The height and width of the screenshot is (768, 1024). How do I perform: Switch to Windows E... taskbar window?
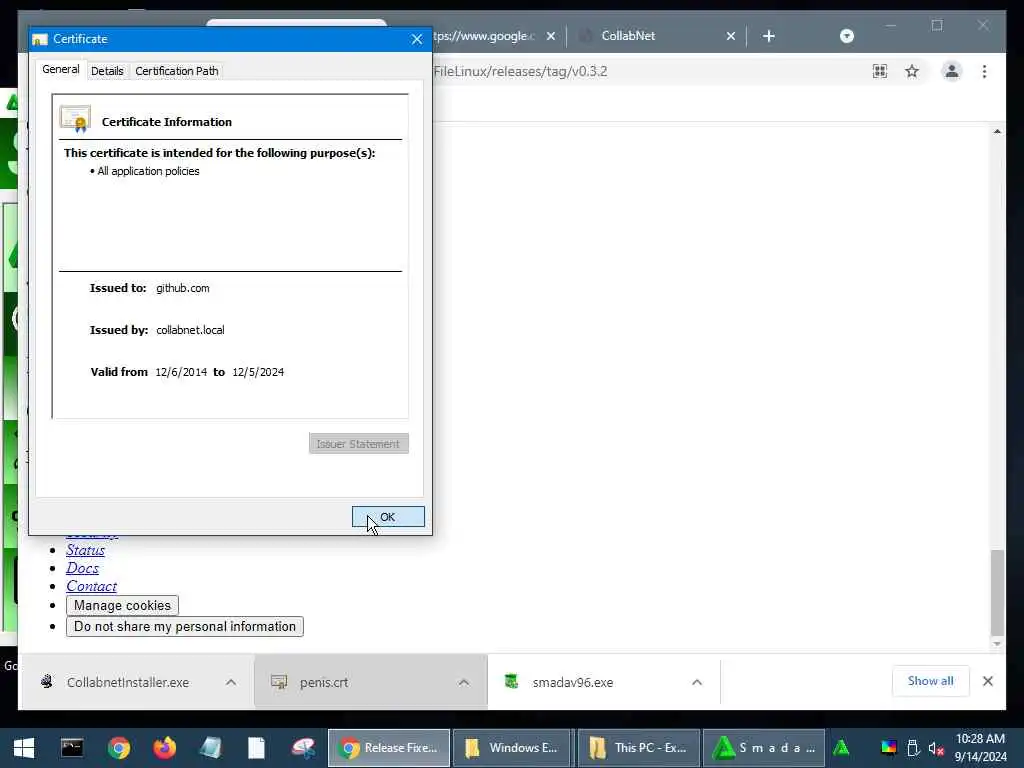click(x=512, y=748)
